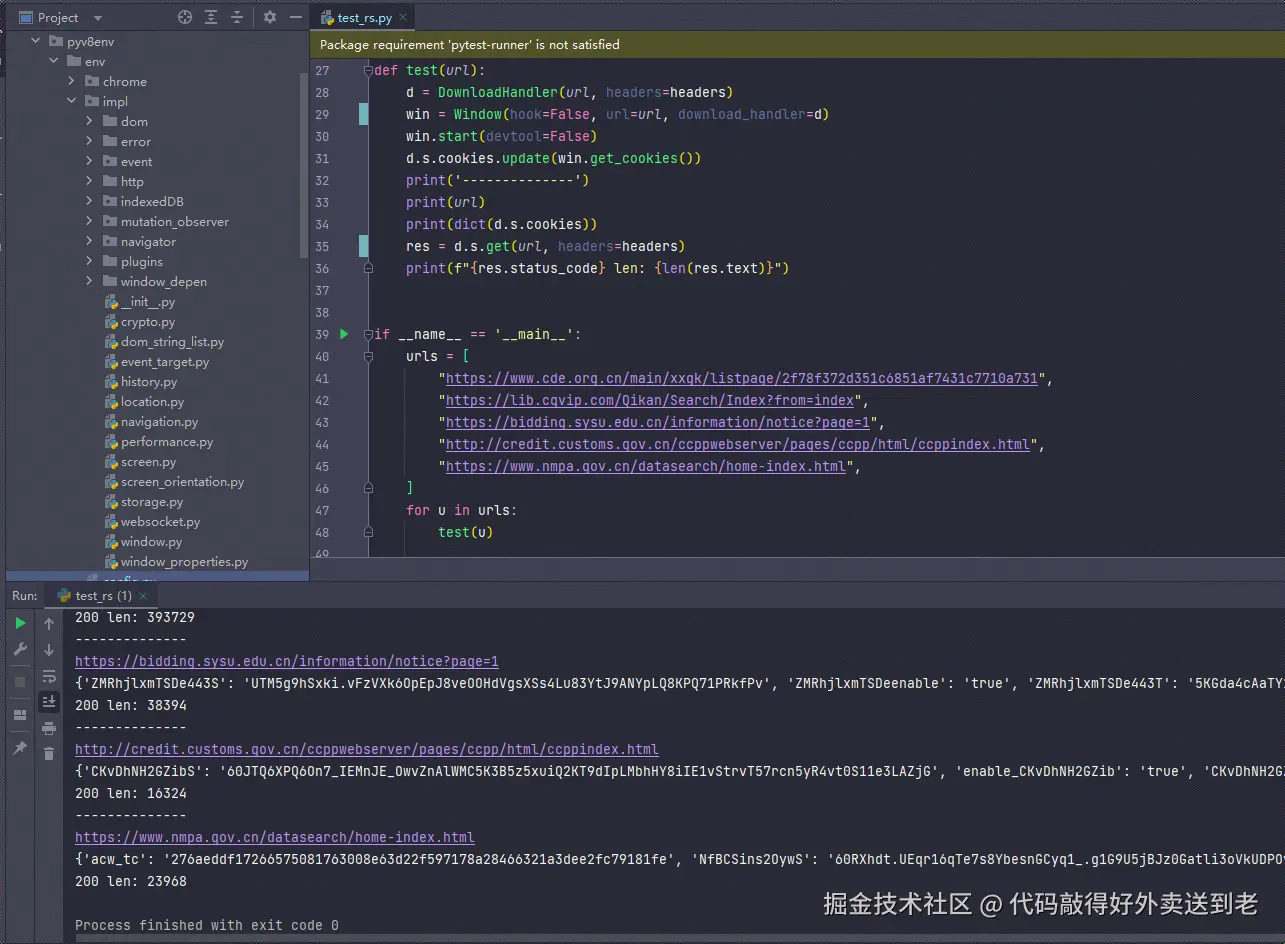Click the run gutter arrow at line 39
Screen dimensions: 1285x944
(344, 334)
